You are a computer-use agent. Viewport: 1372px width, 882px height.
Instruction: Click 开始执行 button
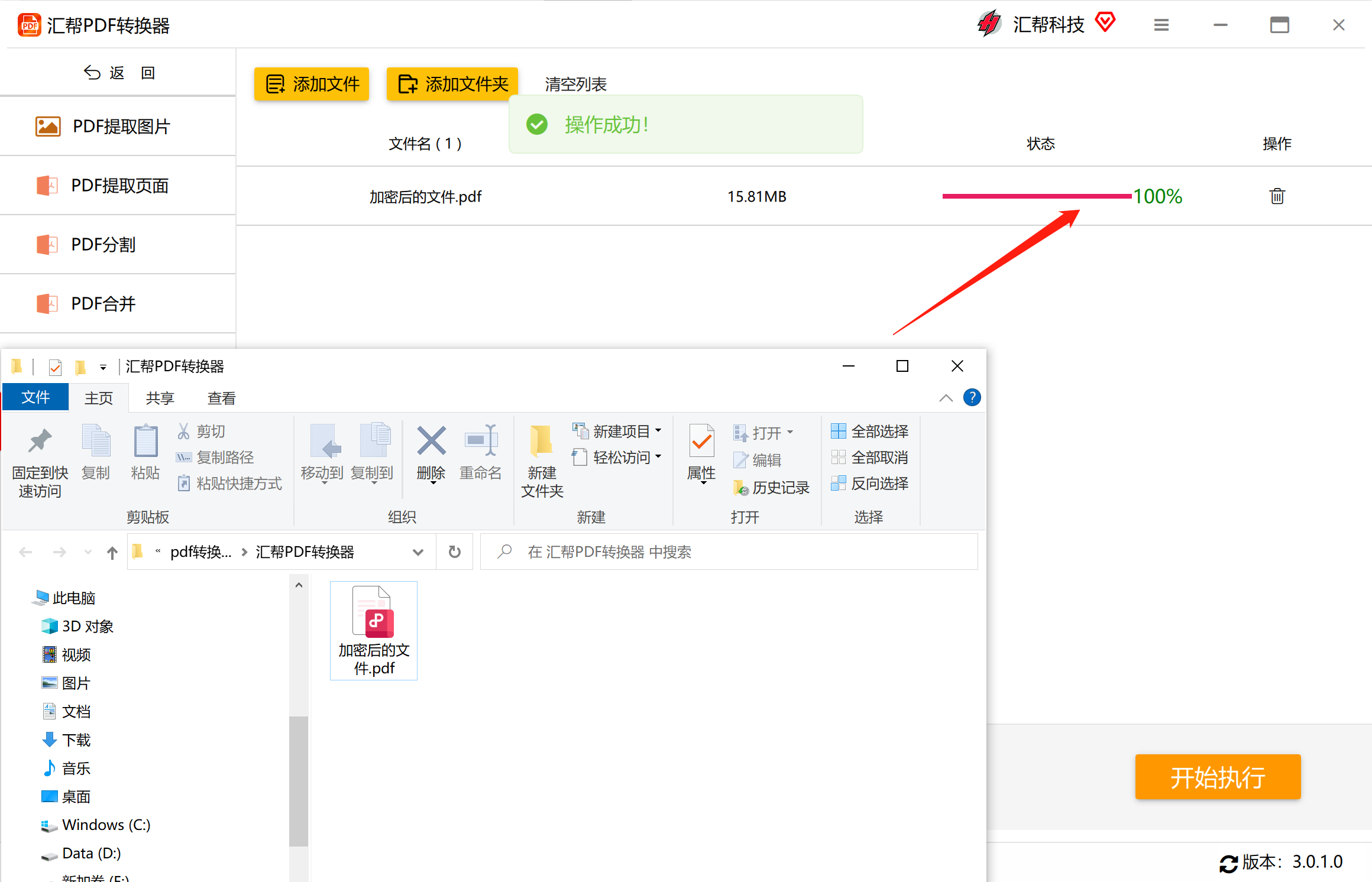(x=1218, y=777)
